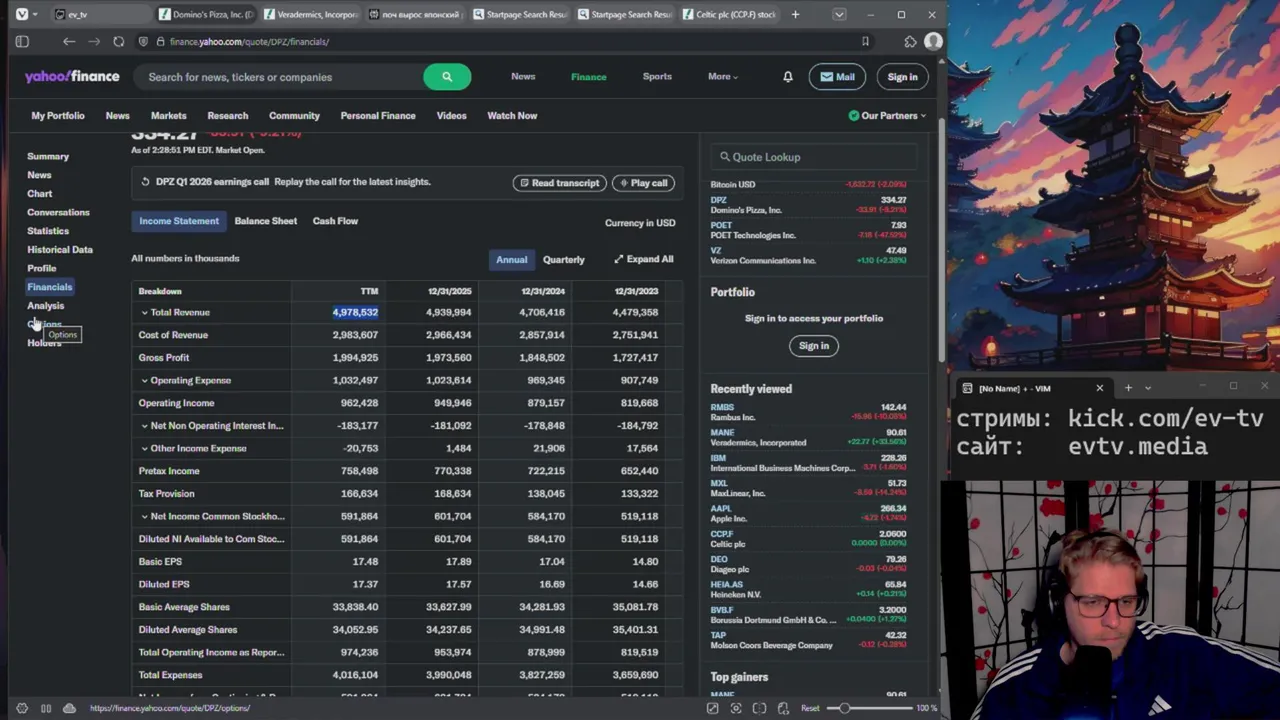This screenshot has height=720, width=1280.
Task: Switch to the Quarterly period toggle
Action: tap(564, 259)
